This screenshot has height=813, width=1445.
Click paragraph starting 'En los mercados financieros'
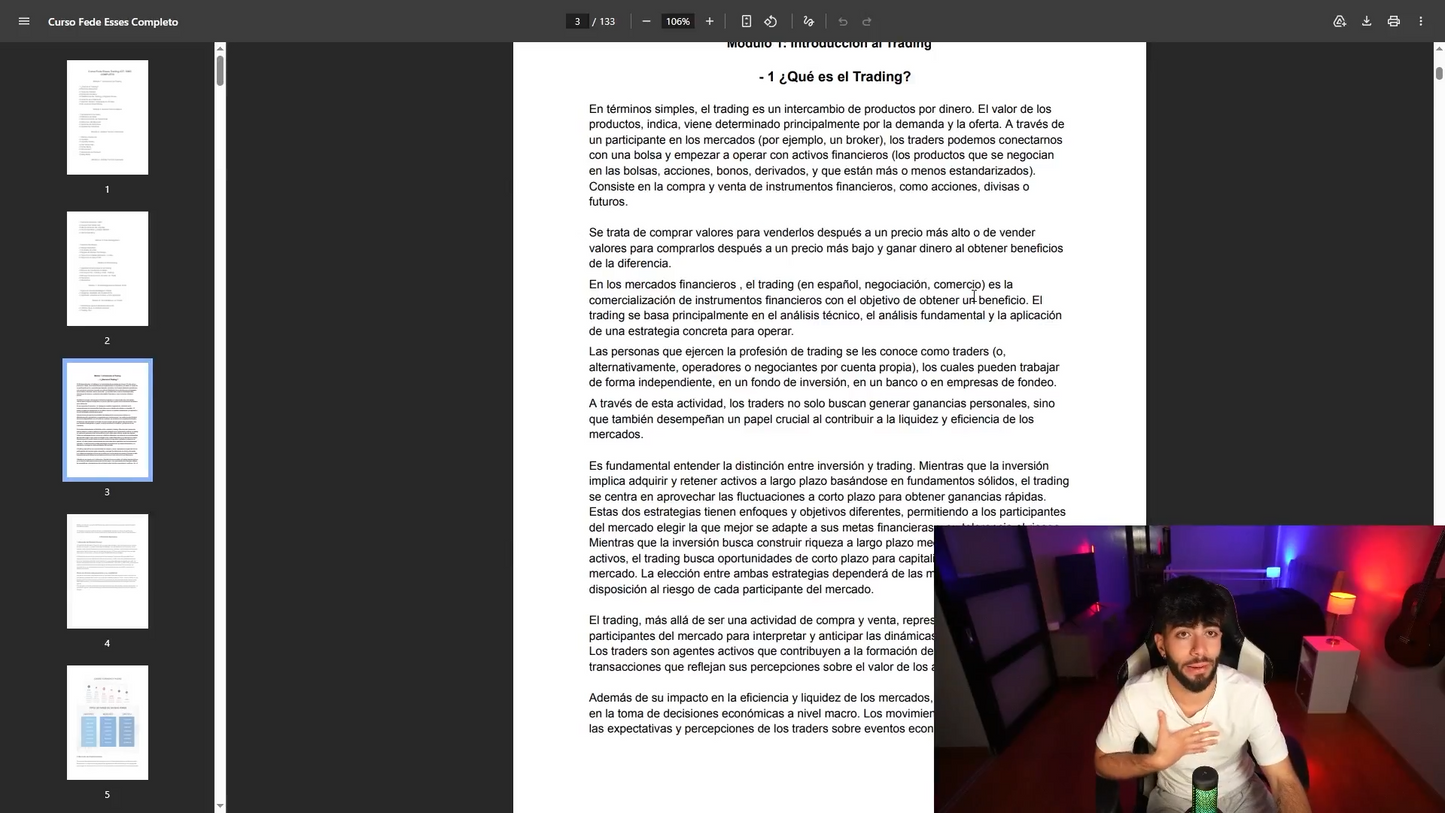825,307
